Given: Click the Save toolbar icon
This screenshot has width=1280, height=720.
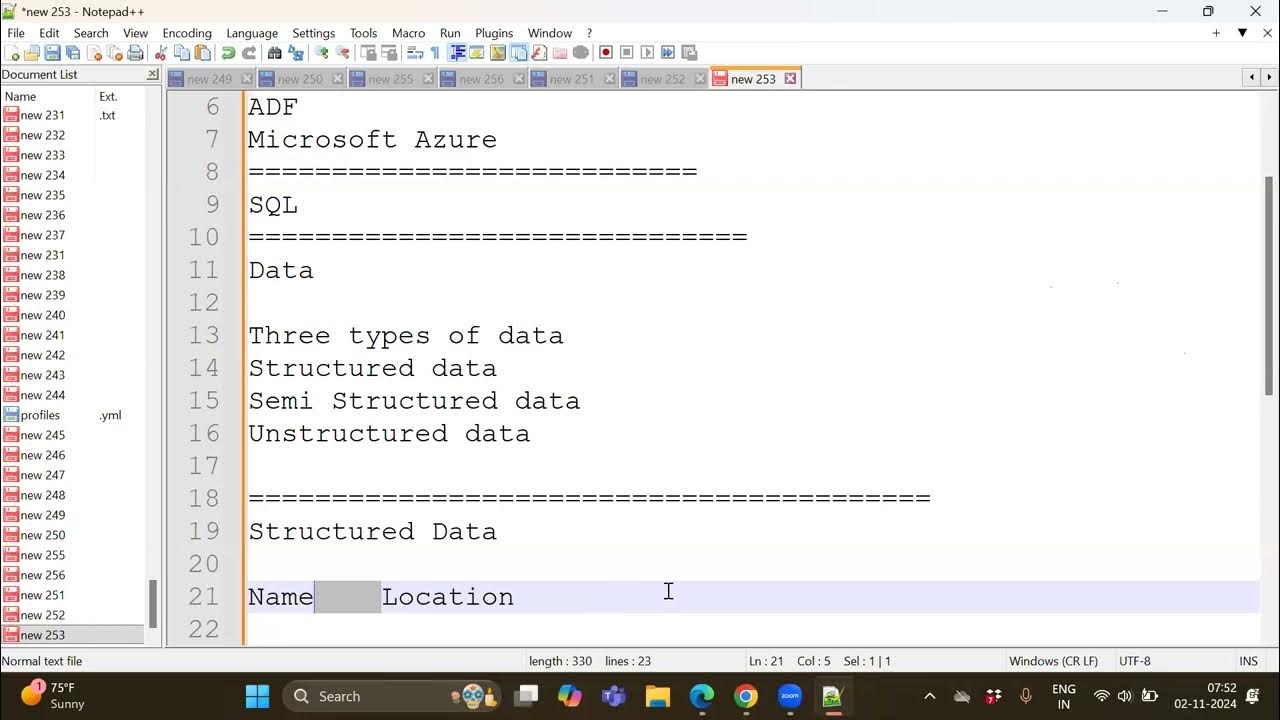Looking at the screenshot, I should pyautogui.click(x=53, y=53).
